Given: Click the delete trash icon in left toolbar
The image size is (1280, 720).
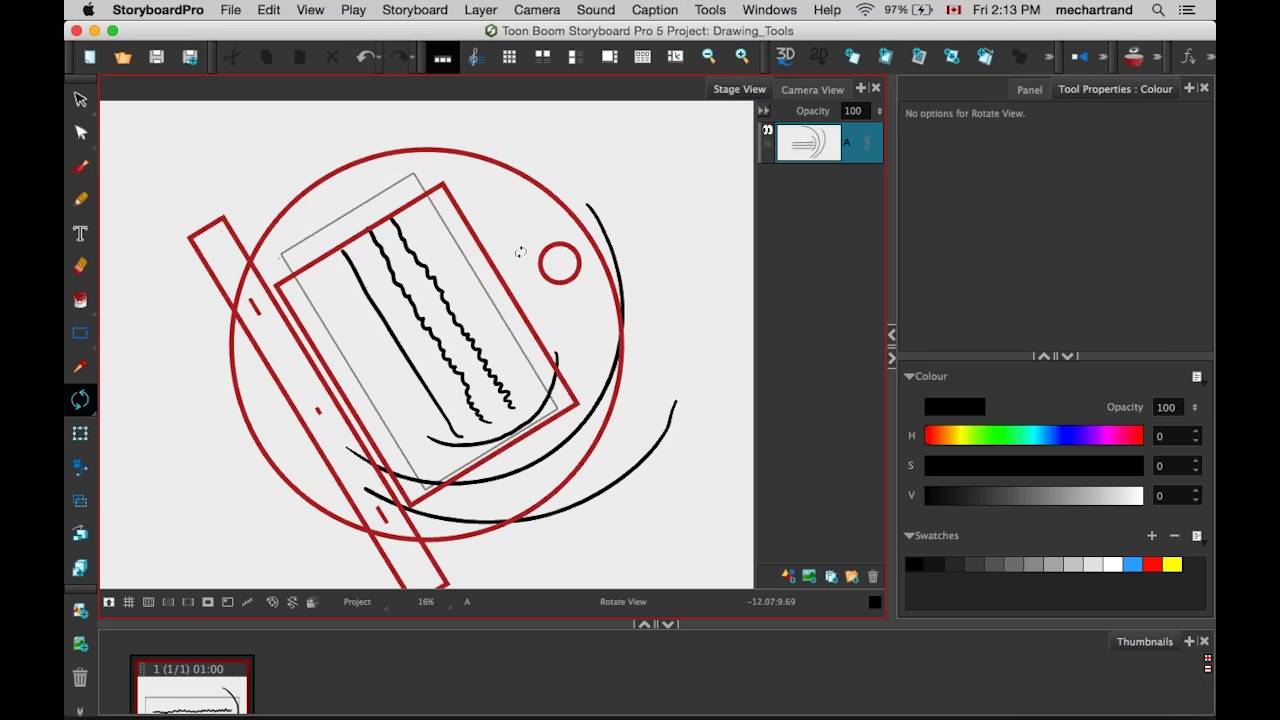Looking at the screenshot, I should point(80,678).
